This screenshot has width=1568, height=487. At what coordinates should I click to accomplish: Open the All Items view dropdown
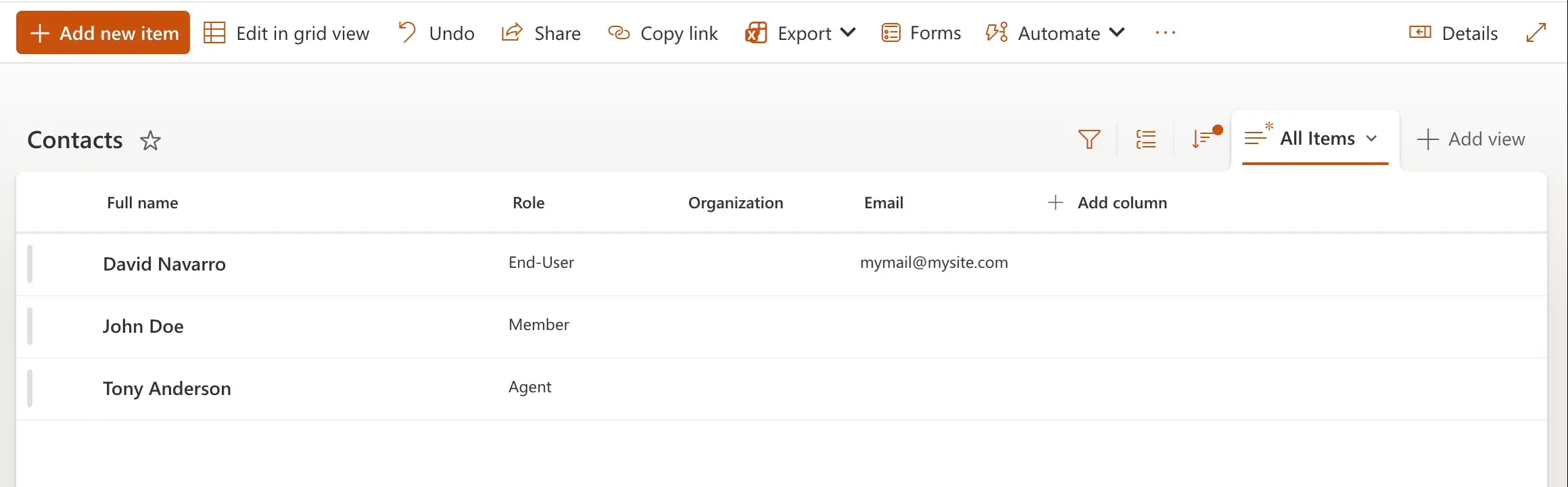1316,139
